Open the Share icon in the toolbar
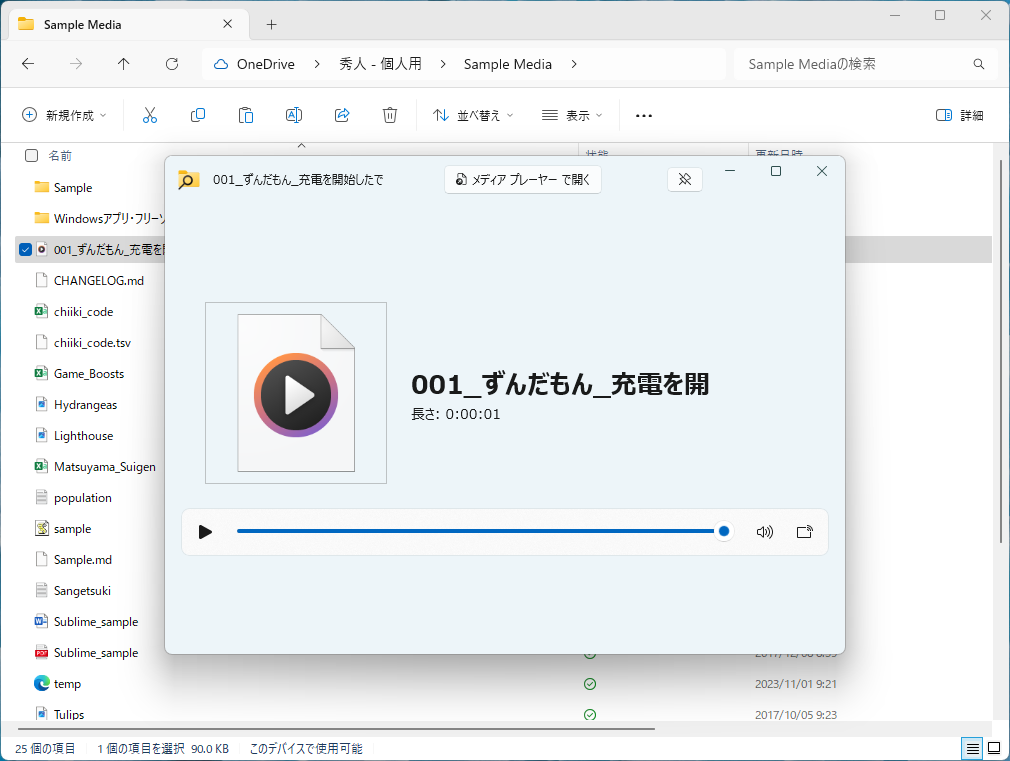Image resolution: width=1010 pixels, height=761 pixels. [x=342, y=115]
